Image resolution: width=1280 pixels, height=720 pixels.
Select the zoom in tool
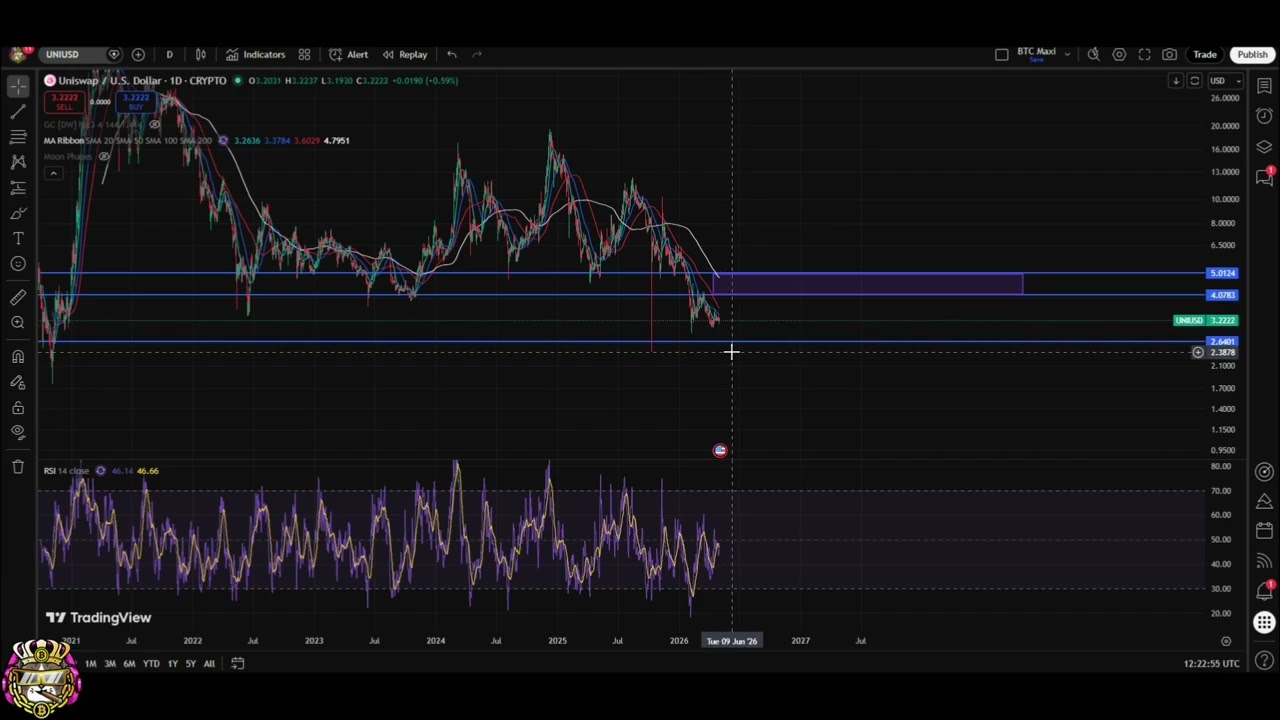18,322
